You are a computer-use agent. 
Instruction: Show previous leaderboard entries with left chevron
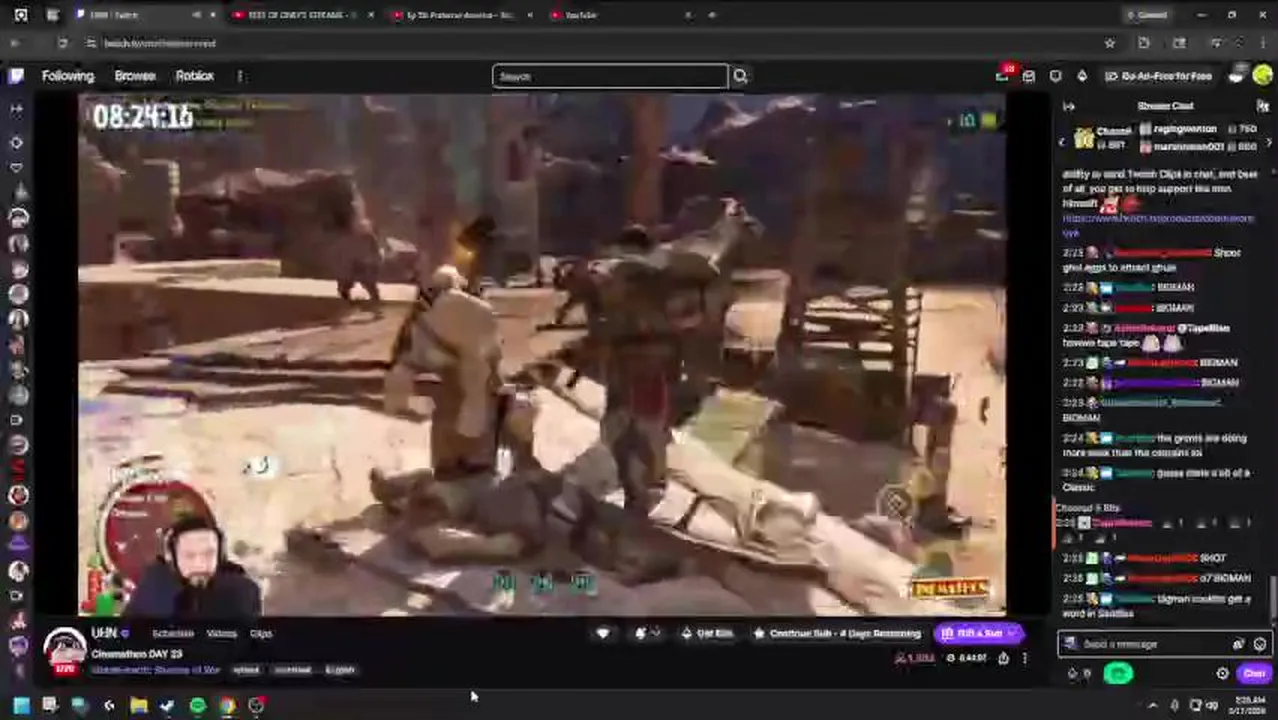point(1062,143)
